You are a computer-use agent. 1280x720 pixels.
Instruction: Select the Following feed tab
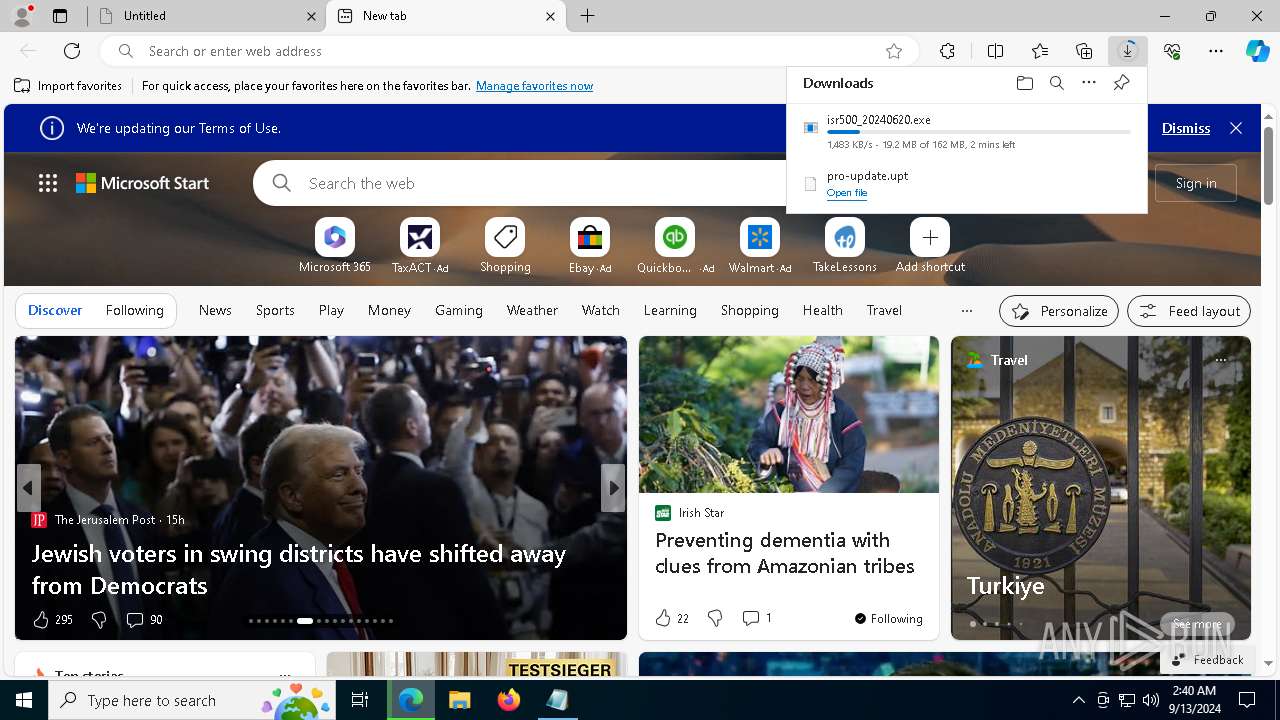[134, 311]
